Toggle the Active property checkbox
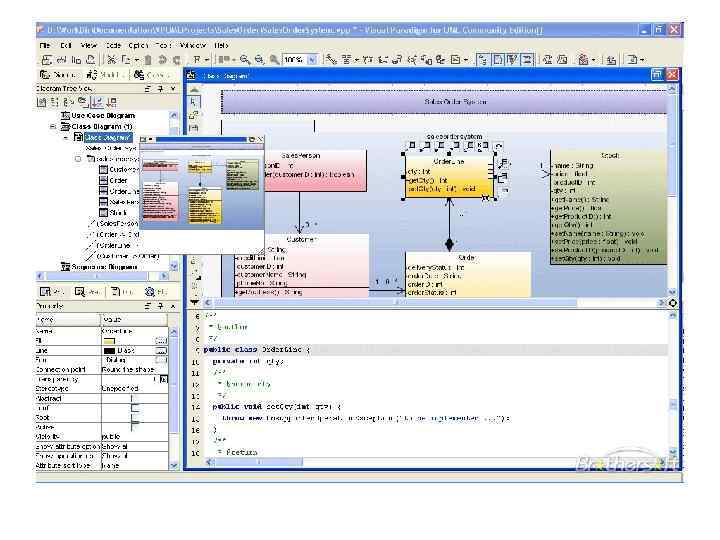This screenshot has width=720, height=540. [x=135, y=427]
